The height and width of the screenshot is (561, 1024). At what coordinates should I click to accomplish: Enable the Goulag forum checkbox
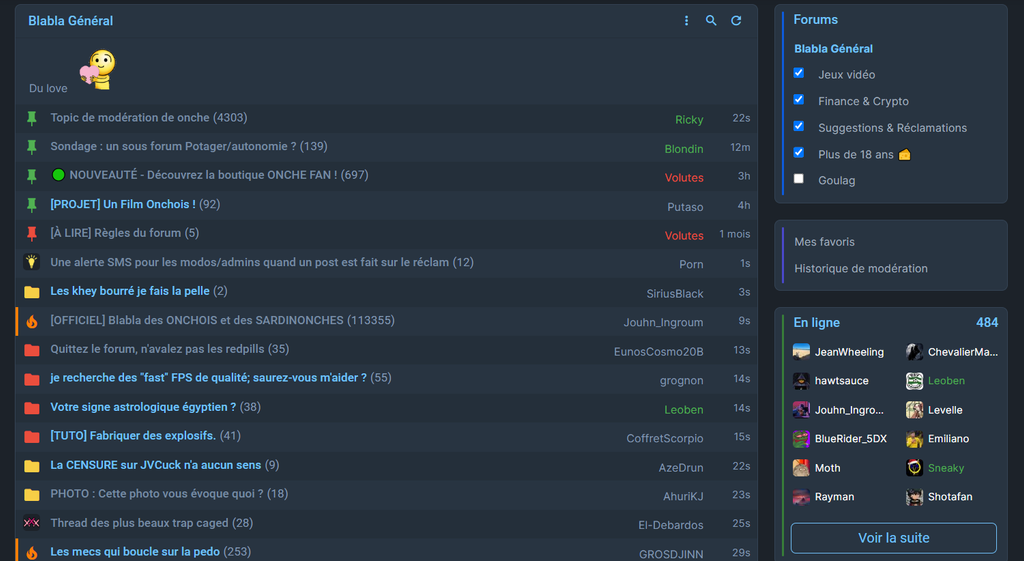[799, 179]
